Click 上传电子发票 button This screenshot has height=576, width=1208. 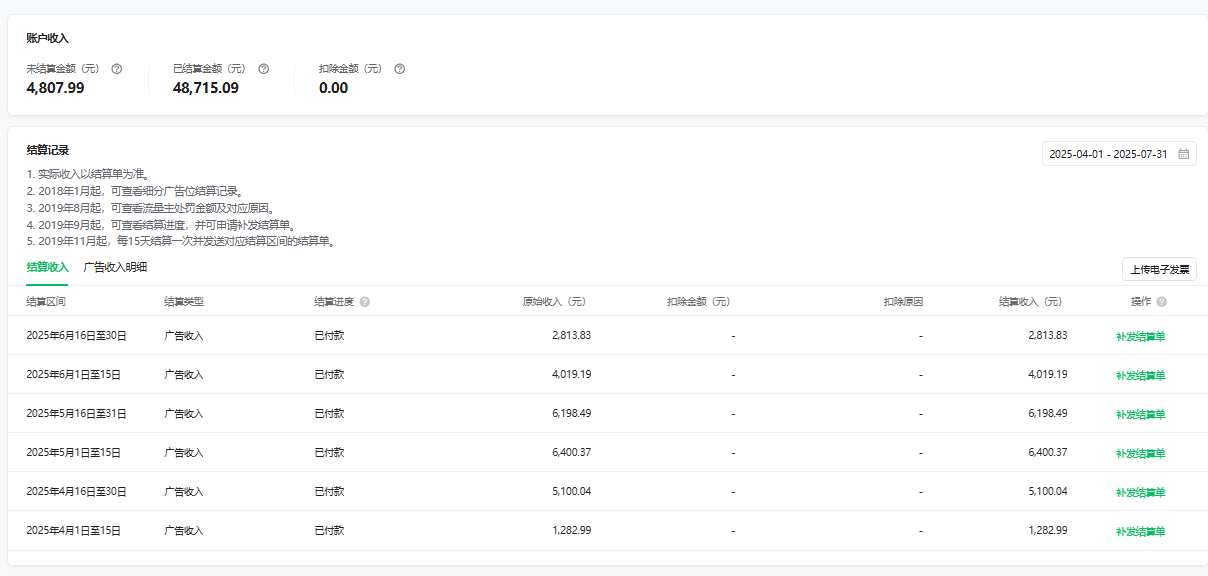tap(1159, 269)
